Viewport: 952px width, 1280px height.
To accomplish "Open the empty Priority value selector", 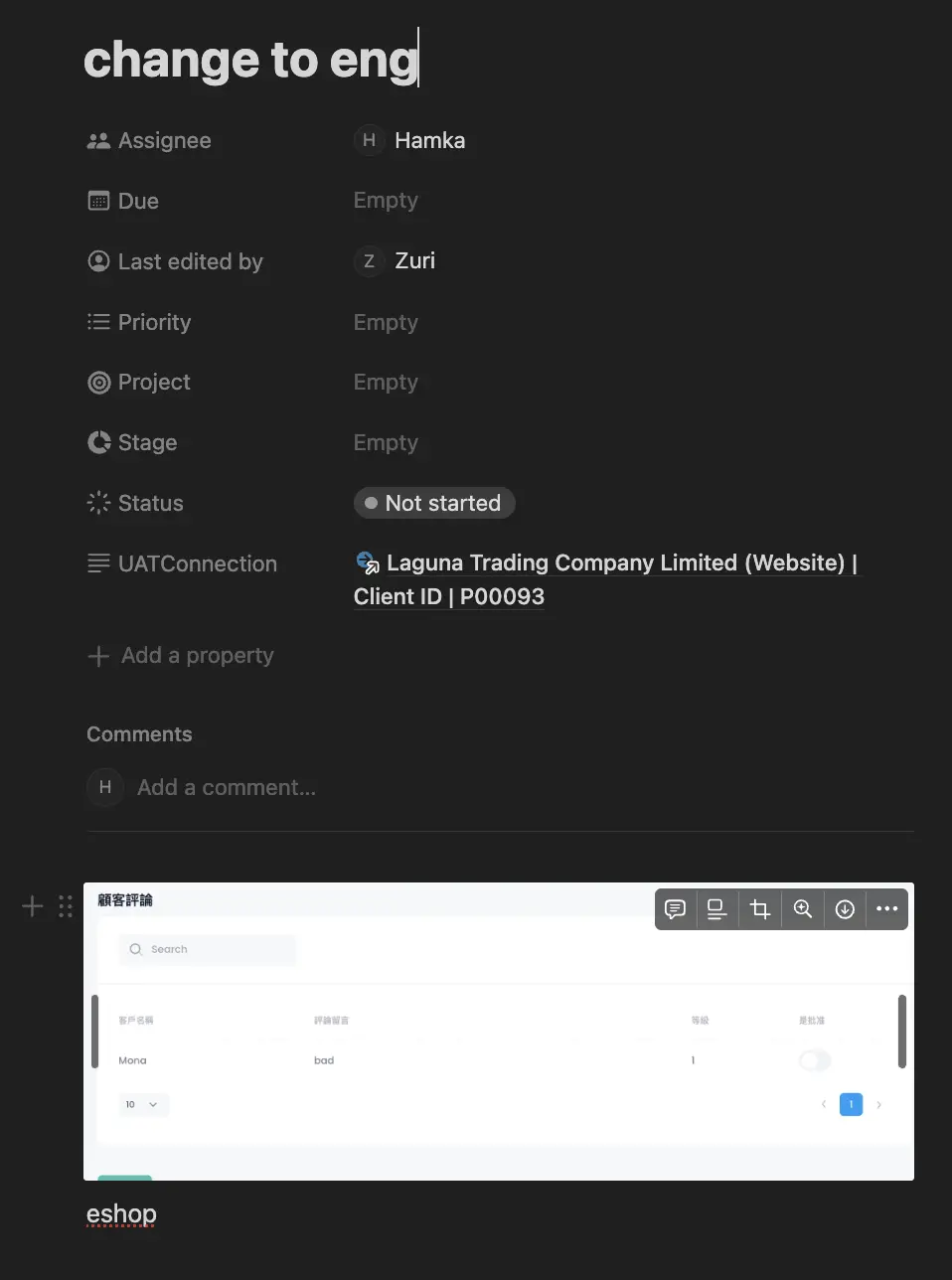I will pos(386,322).
